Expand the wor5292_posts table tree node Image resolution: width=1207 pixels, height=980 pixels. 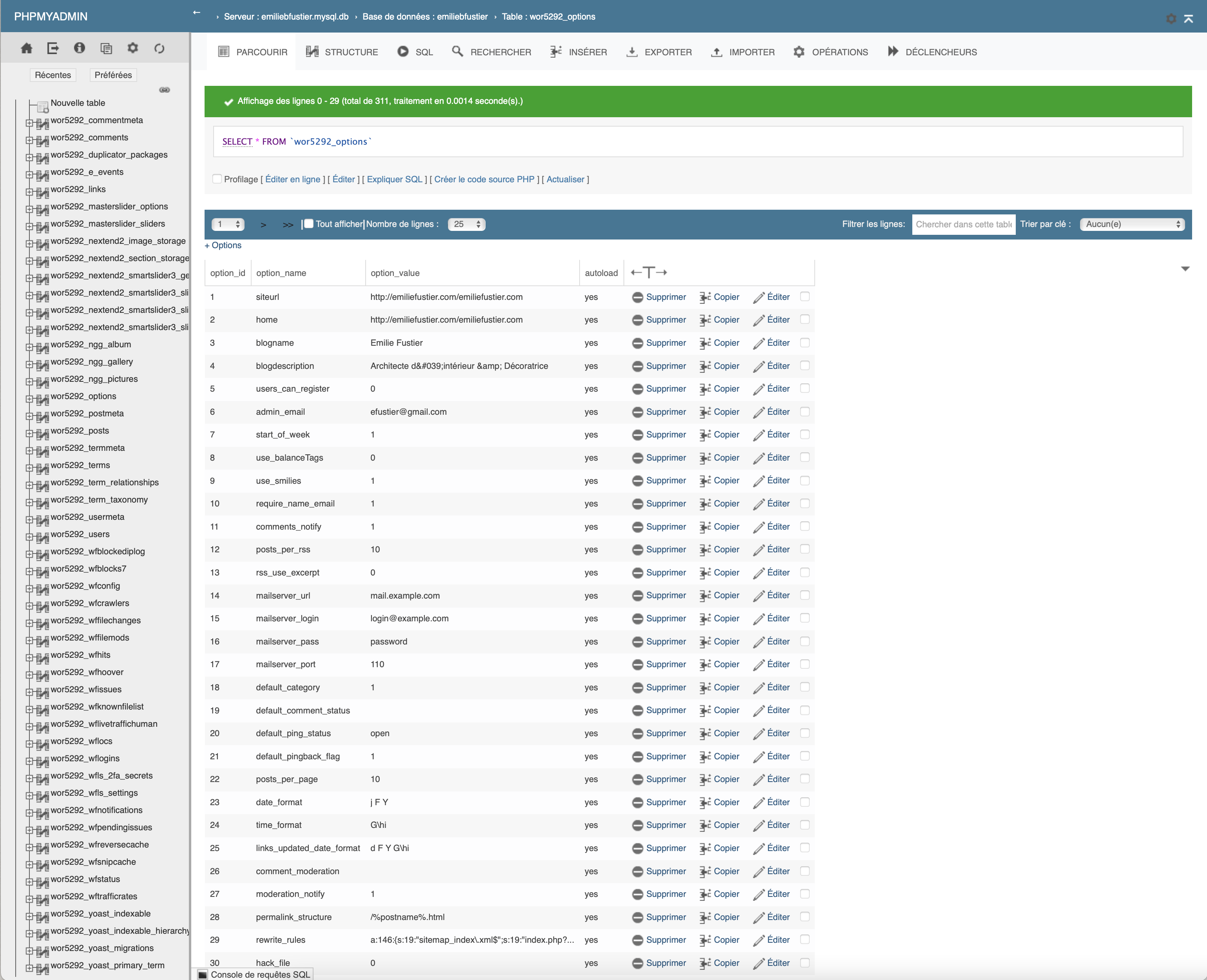pyautogui.click(x=29, y=433)
